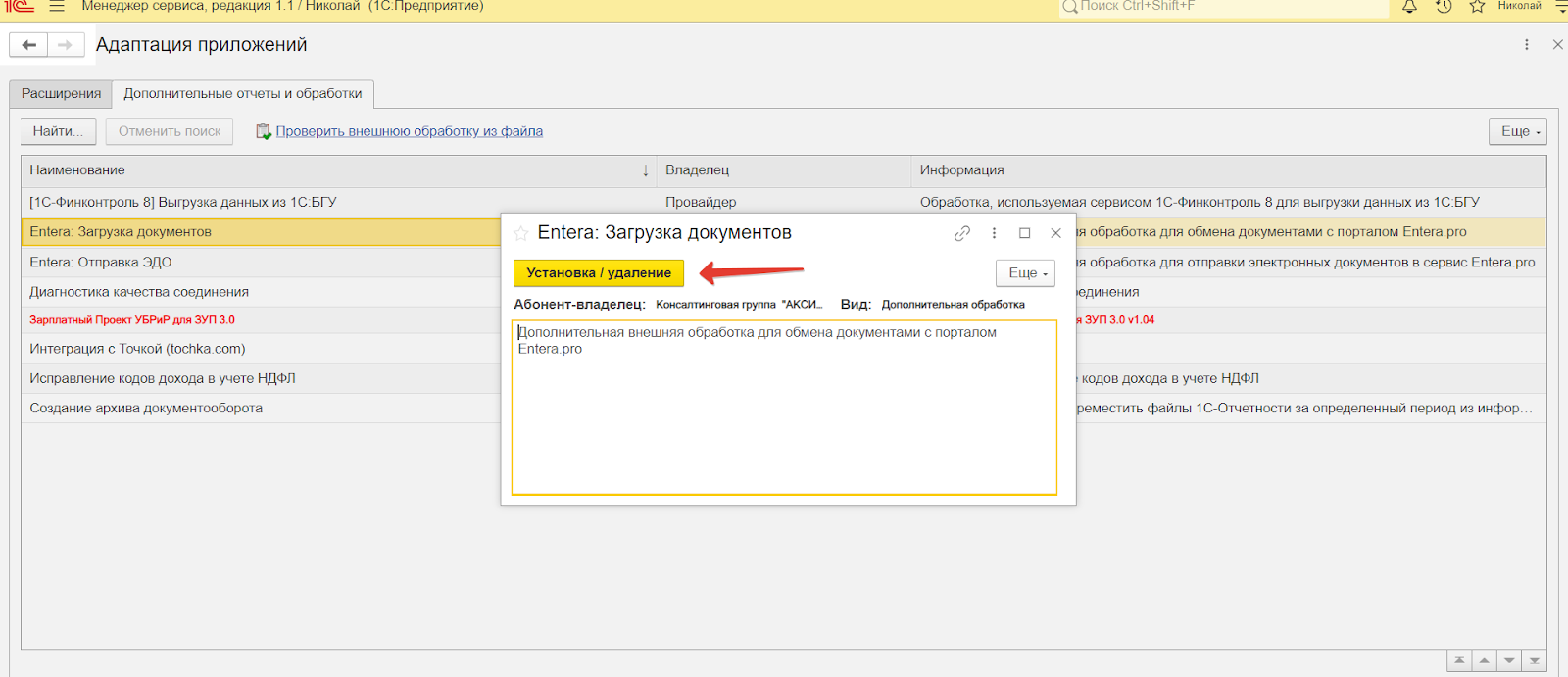
Task: Open dialog three-dot options menu
Action: point(994,233)
